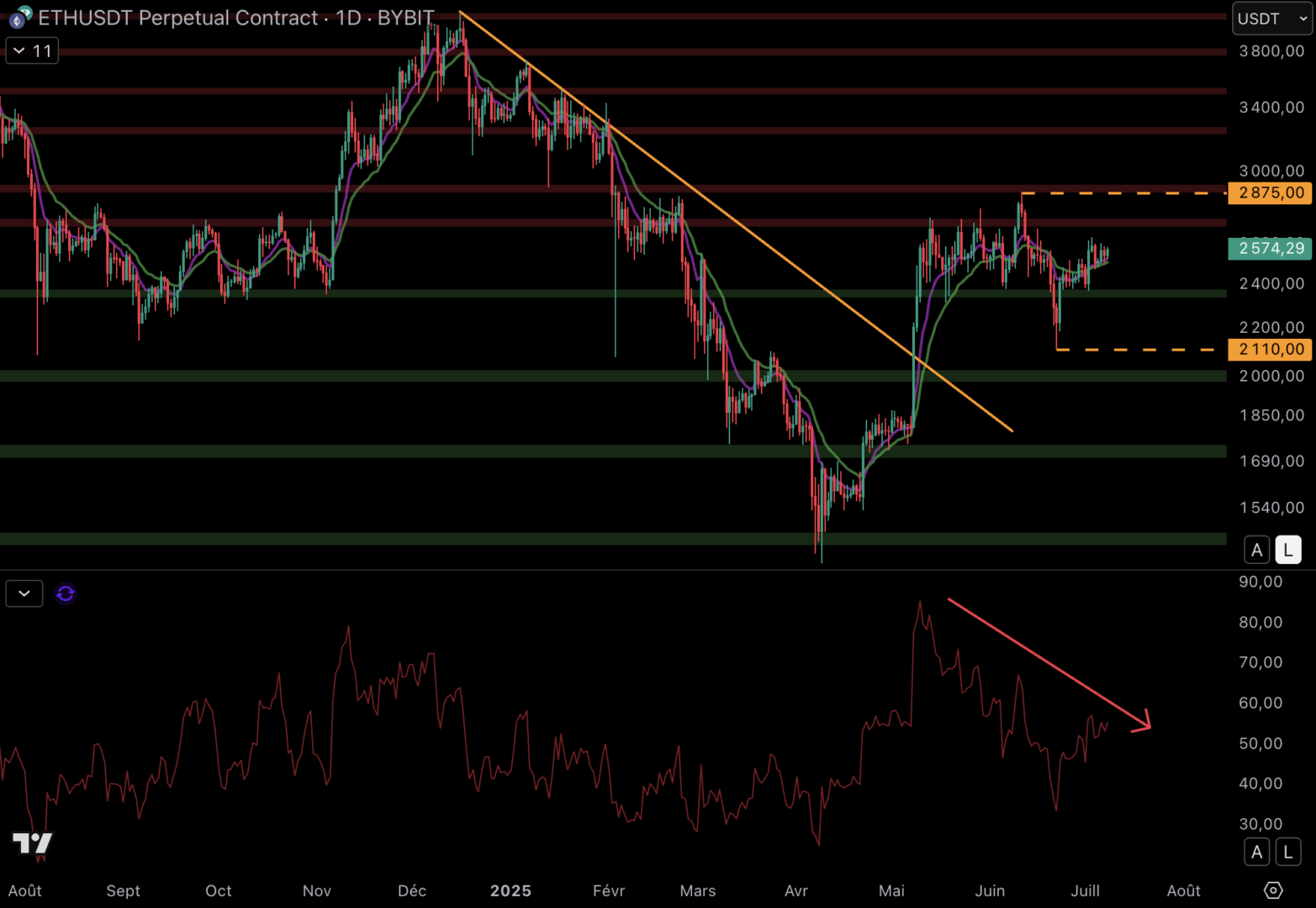This screenshot has height=908, width=1316.
Task: Click the 1 690,00 price axis label
Action: pos(1271,461)
